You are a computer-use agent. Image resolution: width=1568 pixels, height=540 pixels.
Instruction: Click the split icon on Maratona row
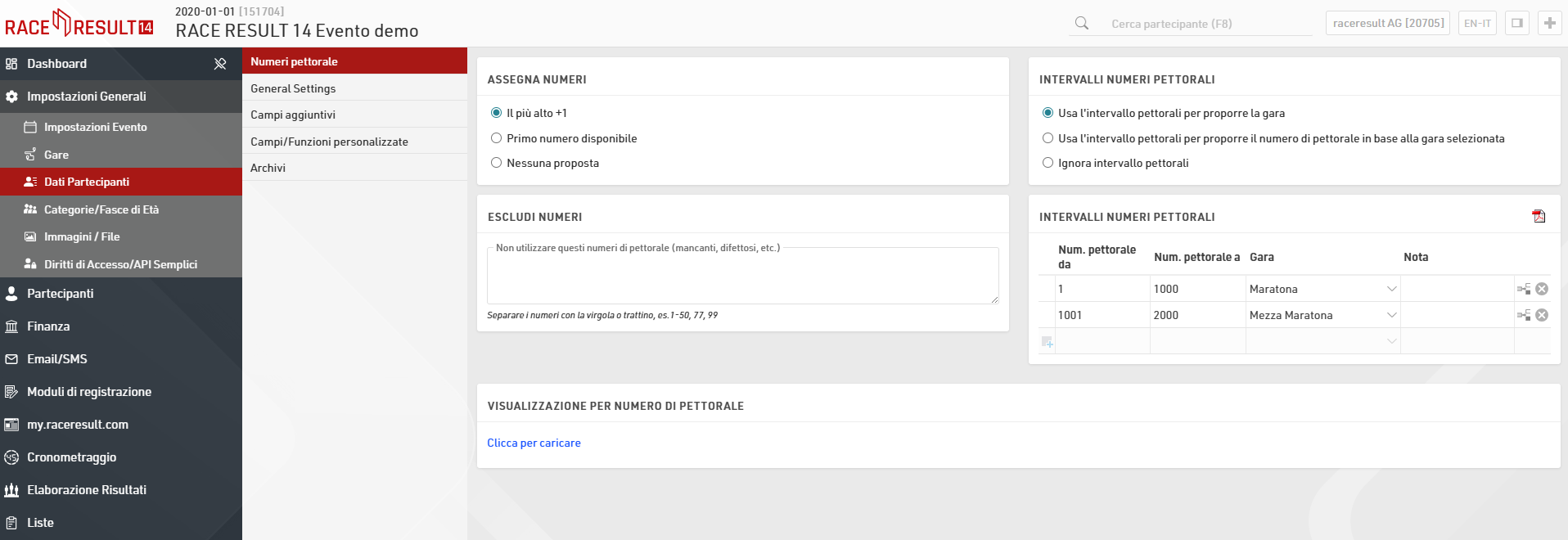(x=1524, y=289)
